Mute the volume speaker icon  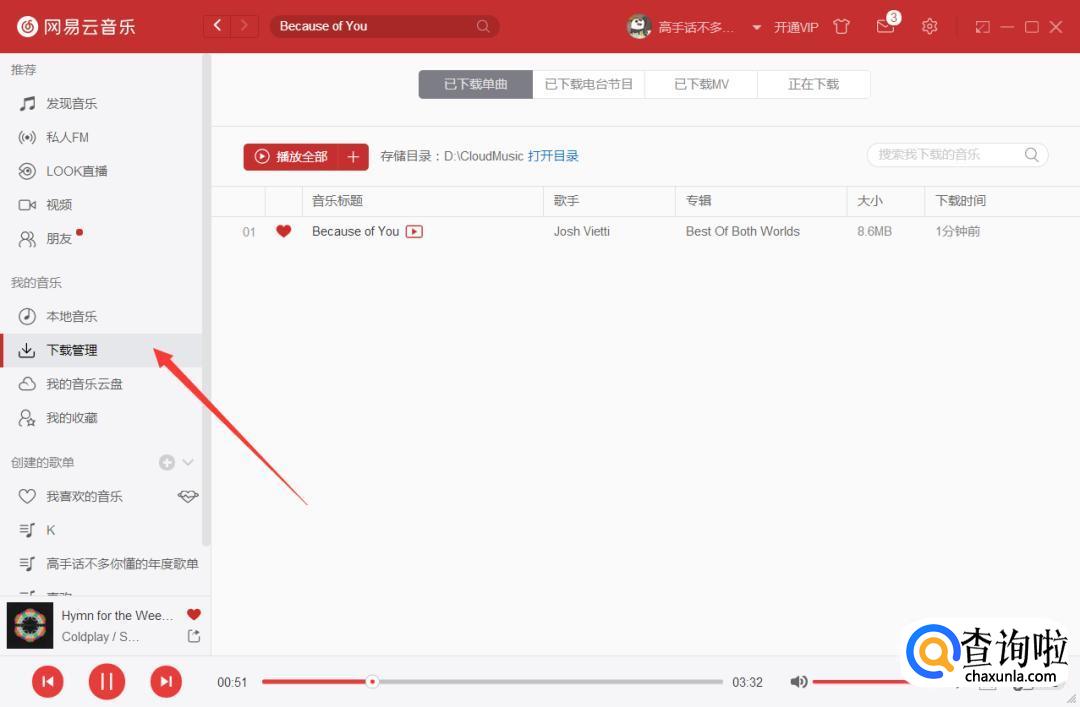coord(798,682)
